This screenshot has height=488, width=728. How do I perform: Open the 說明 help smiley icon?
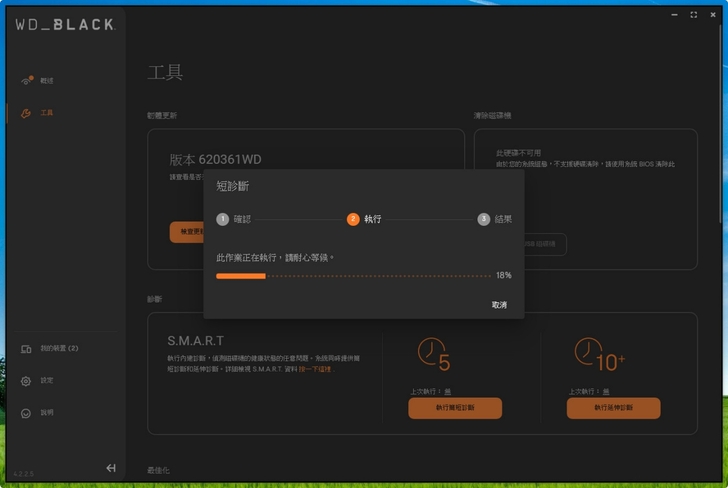[26, 413]
